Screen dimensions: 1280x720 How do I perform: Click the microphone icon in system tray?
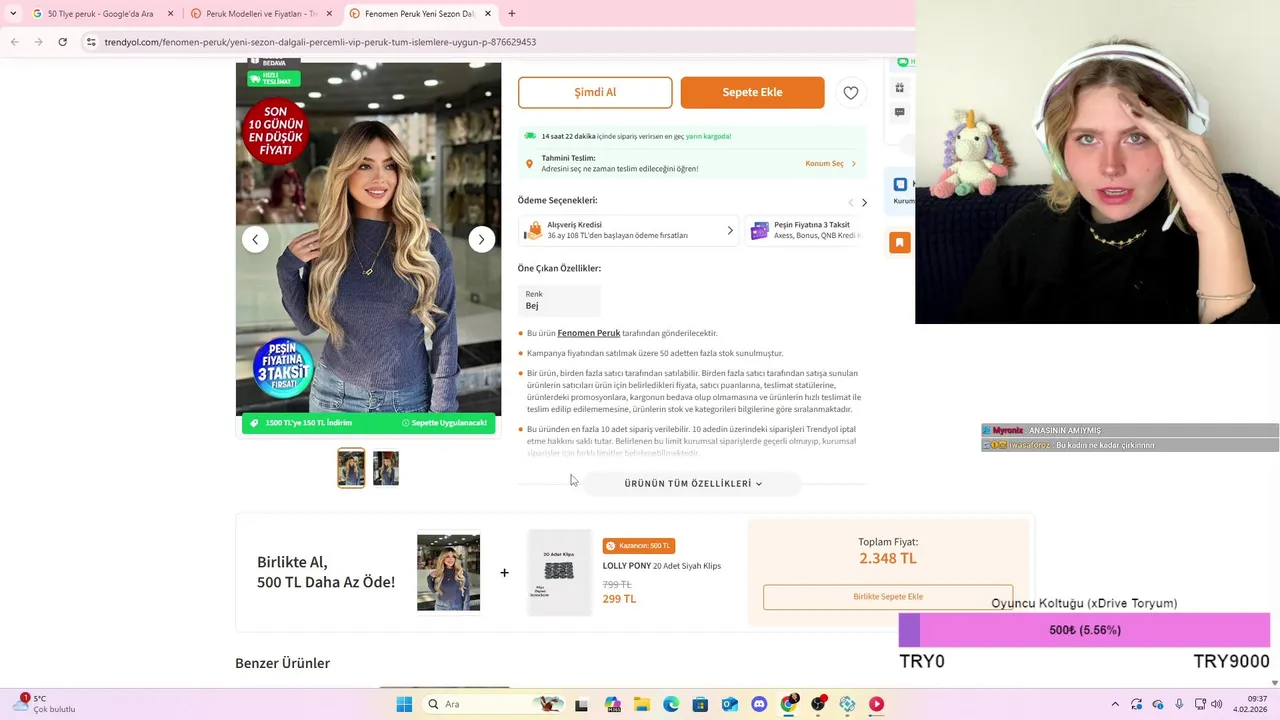pyautogui.click(x=1179, y=704)
